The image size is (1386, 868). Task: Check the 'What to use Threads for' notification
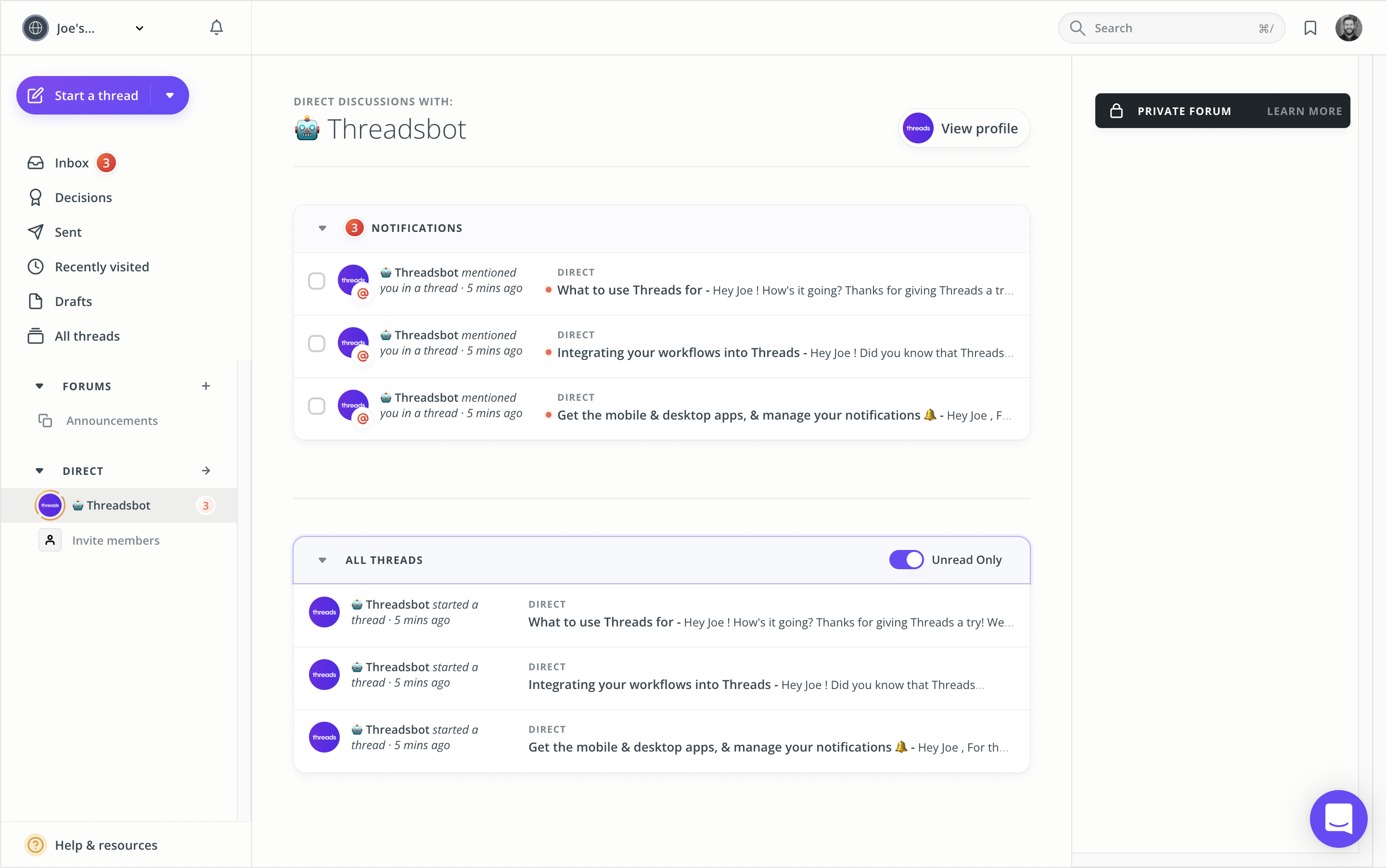click(x=316, y=281)
